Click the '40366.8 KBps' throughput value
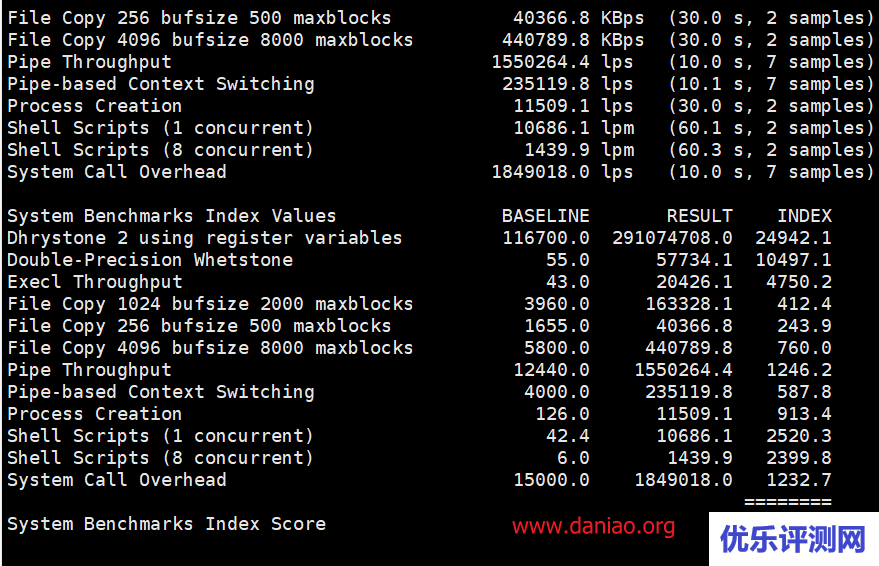 [579, 18]
